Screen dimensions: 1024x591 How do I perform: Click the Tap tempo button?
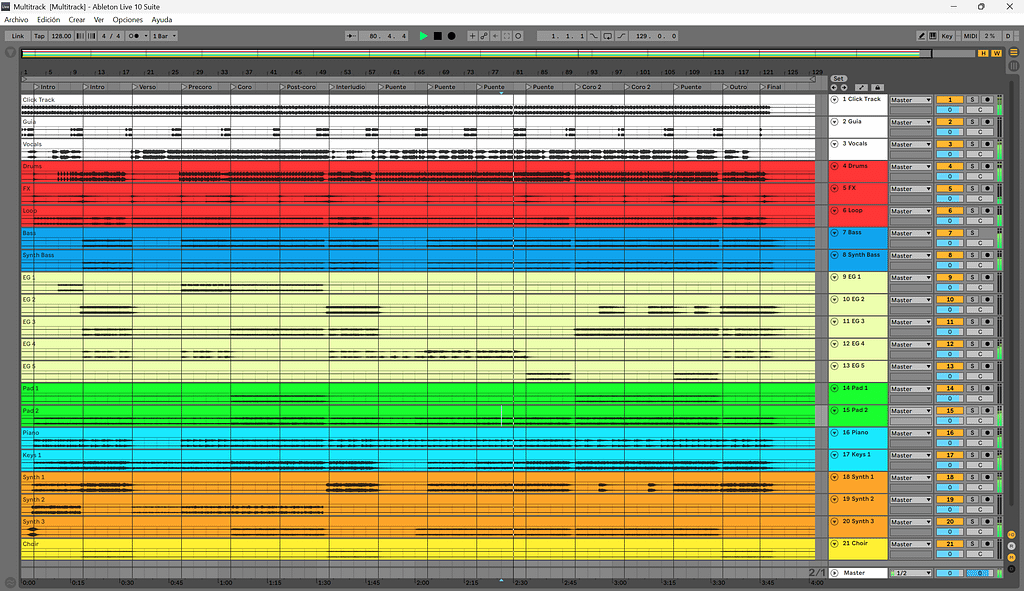[39, 36]
